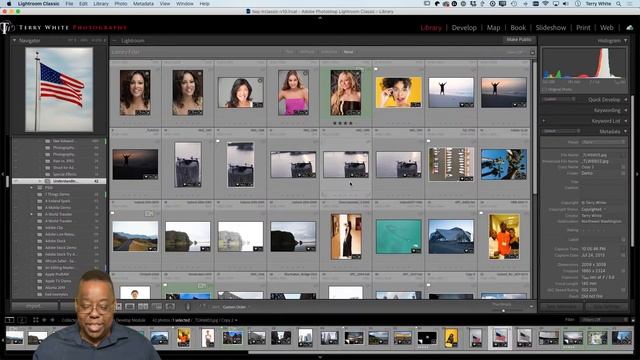Viewport: 640px width, 360px height.
Task: Click the yellow-labeled thumbnail in filmstrip
Action: (x=451, y=338)
